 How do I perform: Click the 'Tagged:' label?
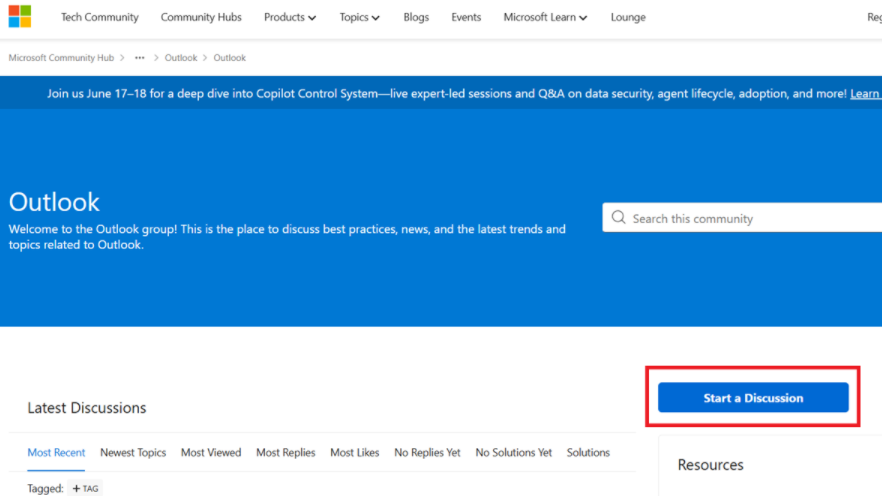coord(45,488)
